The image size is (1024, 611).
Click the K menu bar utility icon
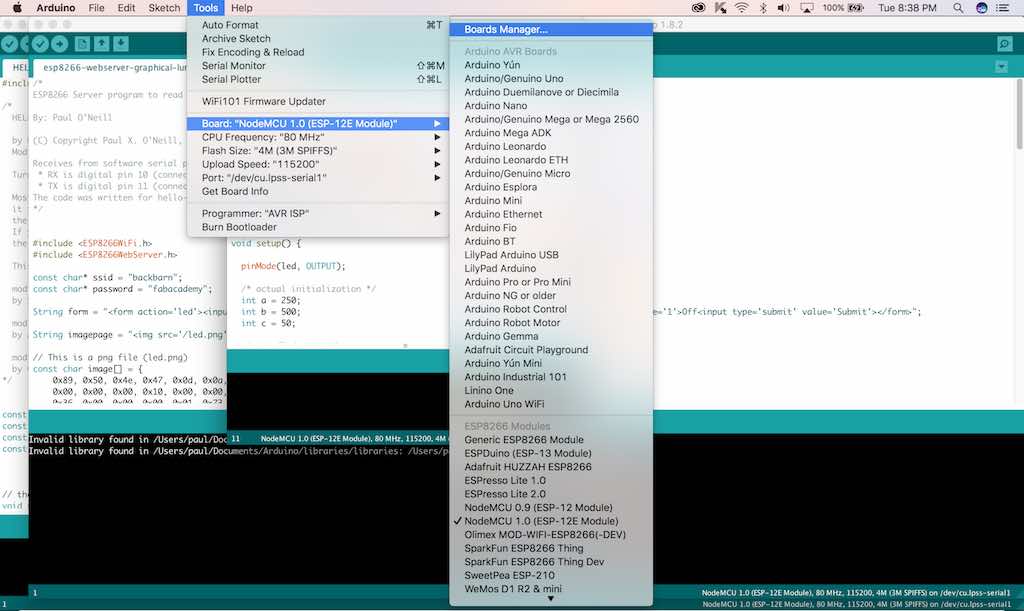[720, 8]
